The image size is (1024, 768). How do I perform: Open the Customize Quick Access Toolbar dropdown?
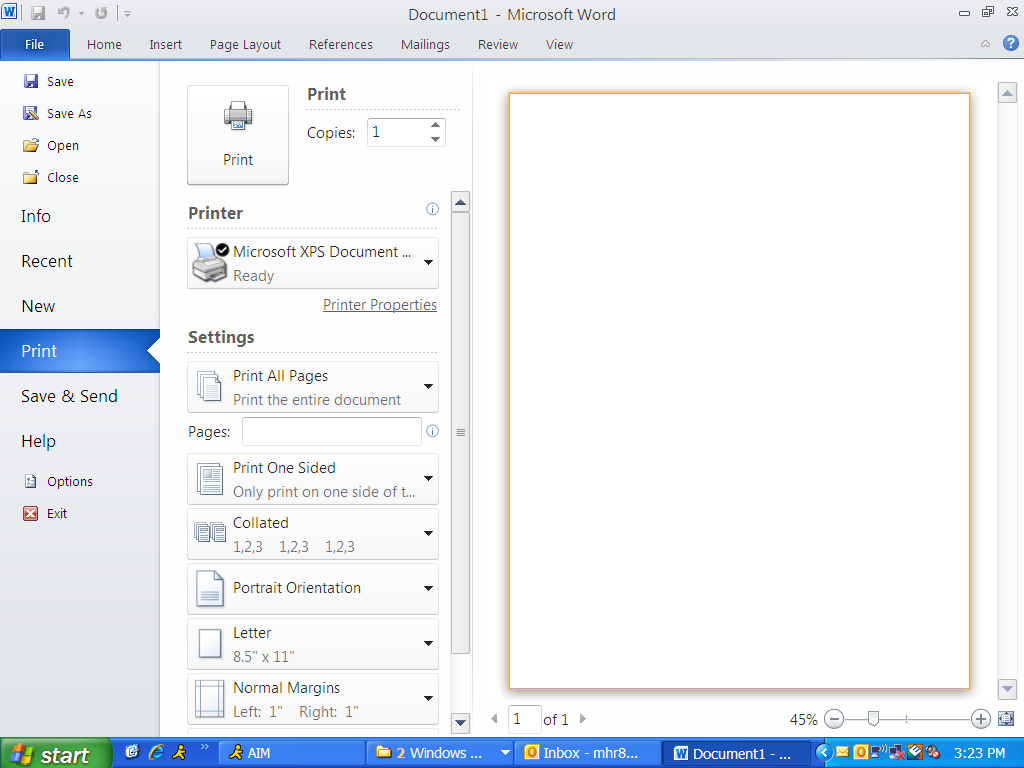pyautogui.click(x=128, y=14)
